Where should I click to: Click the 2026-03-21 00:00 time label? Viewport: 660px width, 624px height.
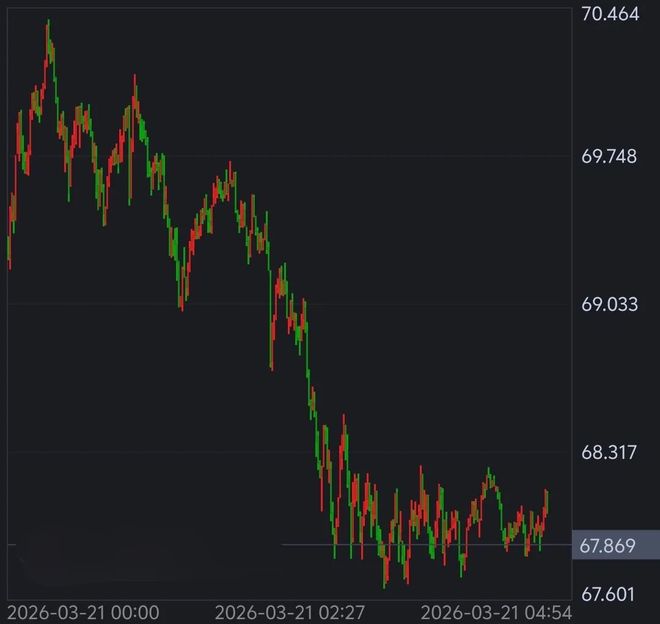pyautogui.click(x=83, y=611)
